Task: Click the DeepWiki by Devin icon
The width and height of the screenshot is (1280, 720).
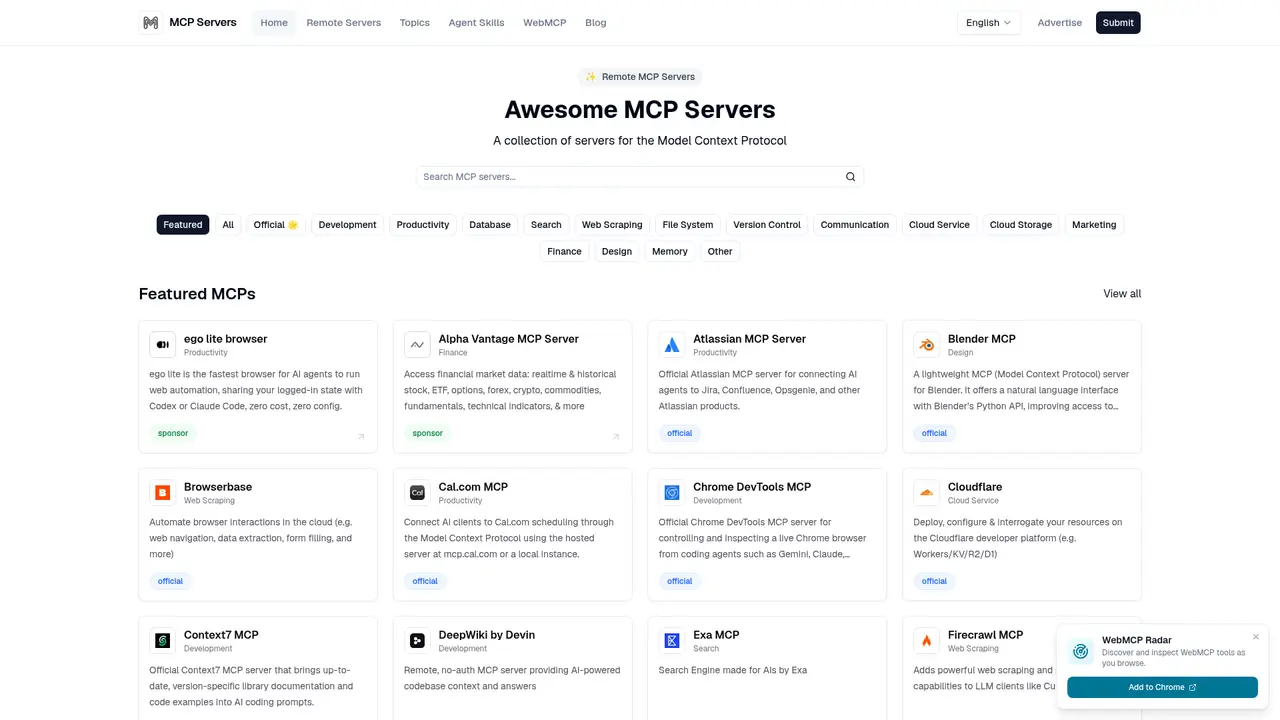Action: pyautogui.click(x=417, y=641)
